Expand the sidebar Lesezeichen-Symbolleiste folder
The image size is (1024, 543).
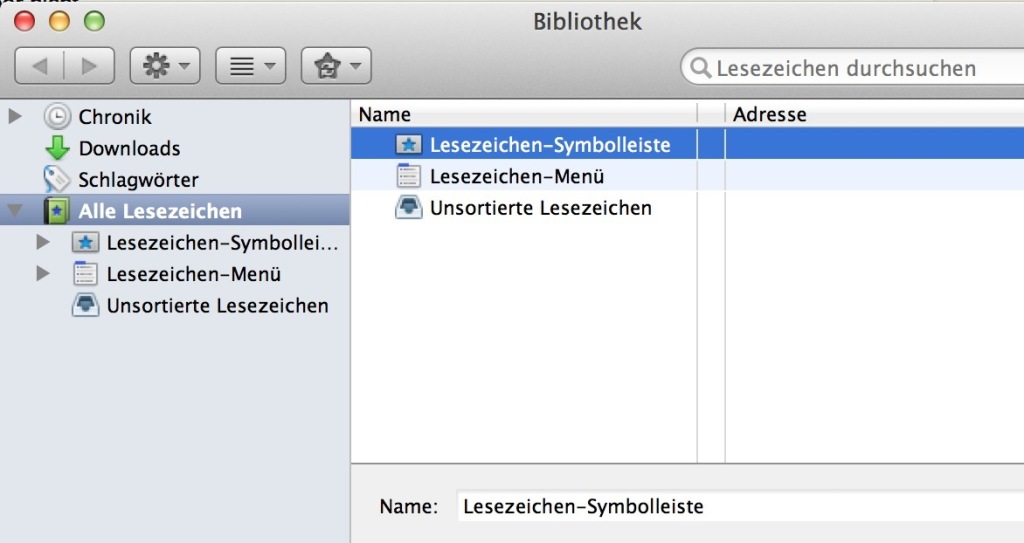point(43,242)
